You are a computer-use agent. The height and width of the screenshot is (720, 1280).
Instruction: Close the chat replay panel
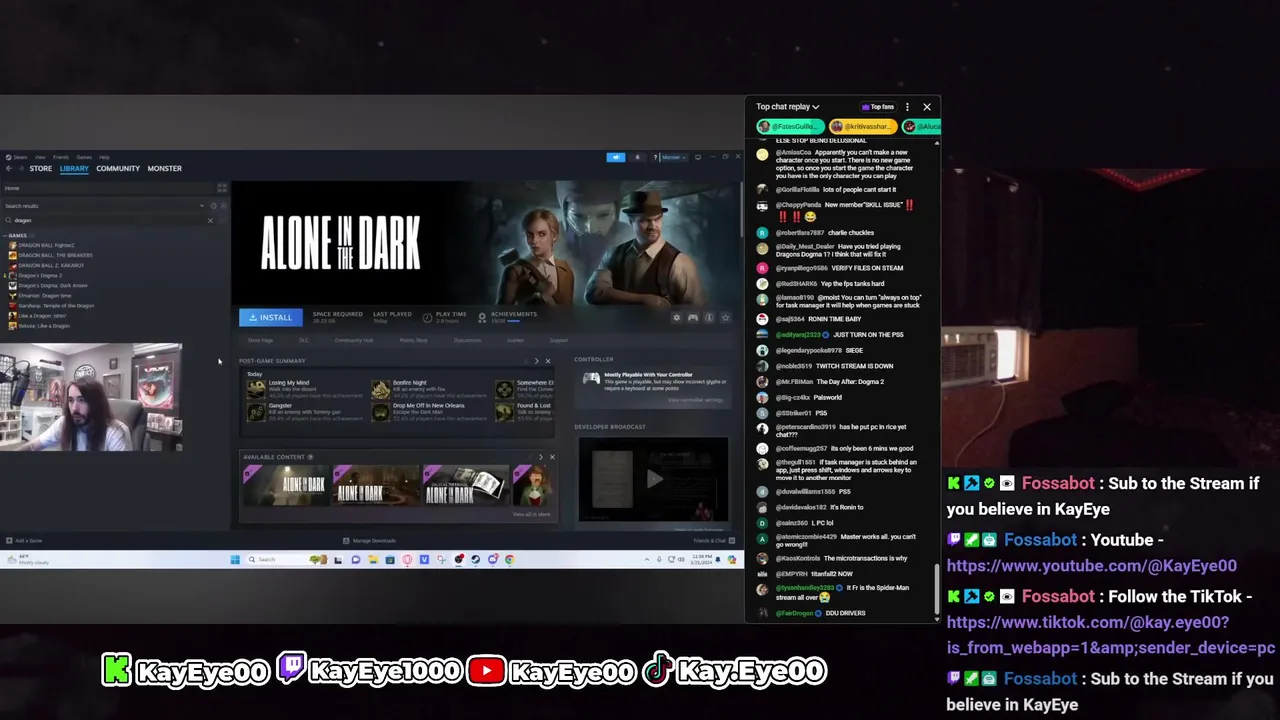pos(927,107)
